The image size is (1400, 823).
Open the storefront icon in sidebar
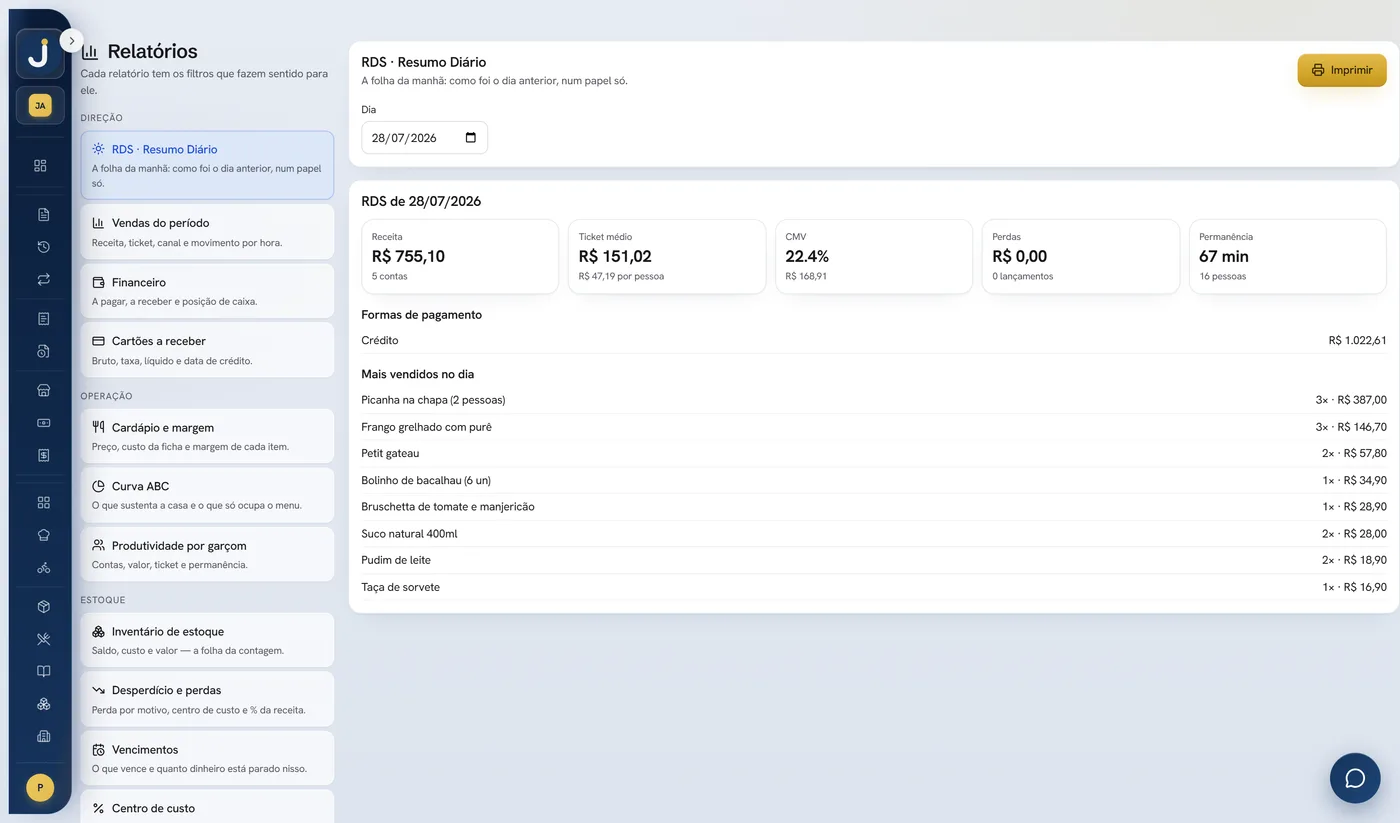click(43, 390)
